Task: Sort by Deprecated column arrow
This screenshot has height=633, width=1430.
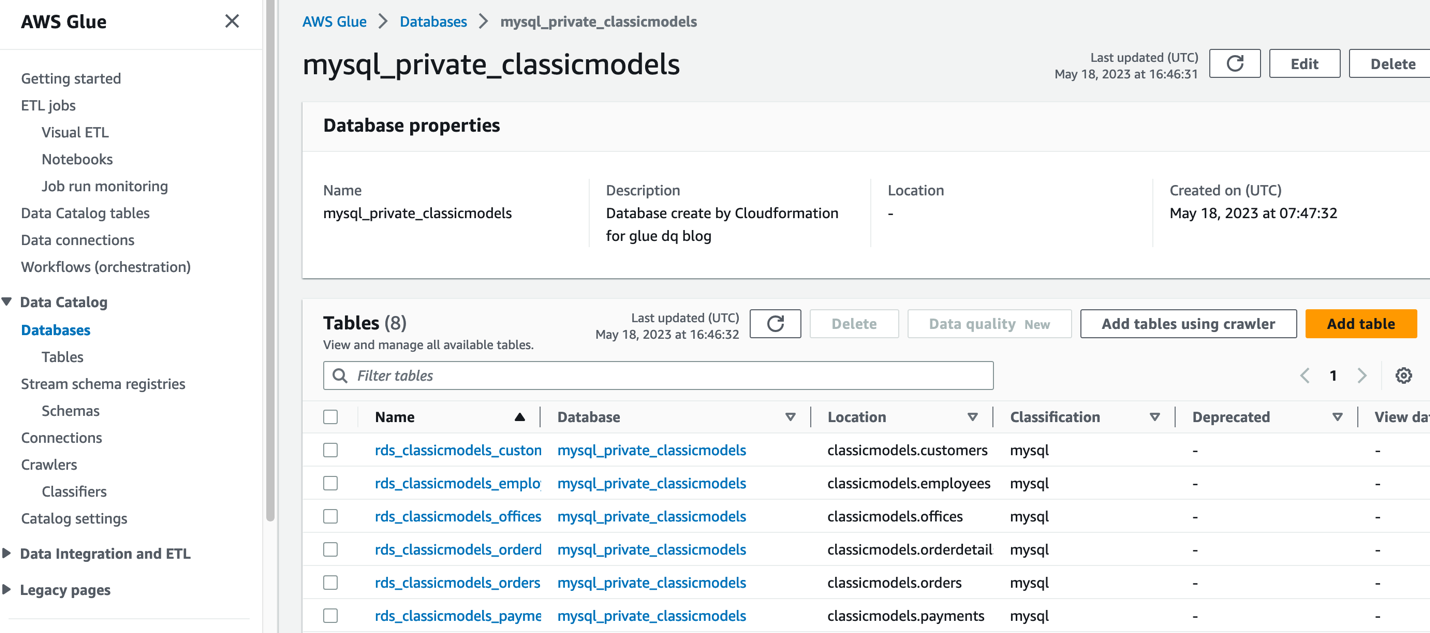Action: (x=1337, y=417)
